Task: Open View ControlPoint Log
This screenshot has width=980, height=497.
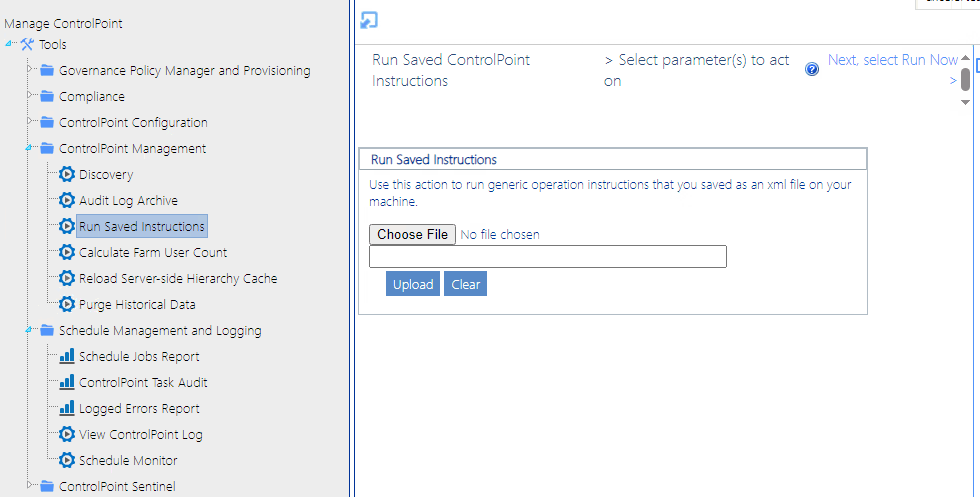Action: click(140, 435)
